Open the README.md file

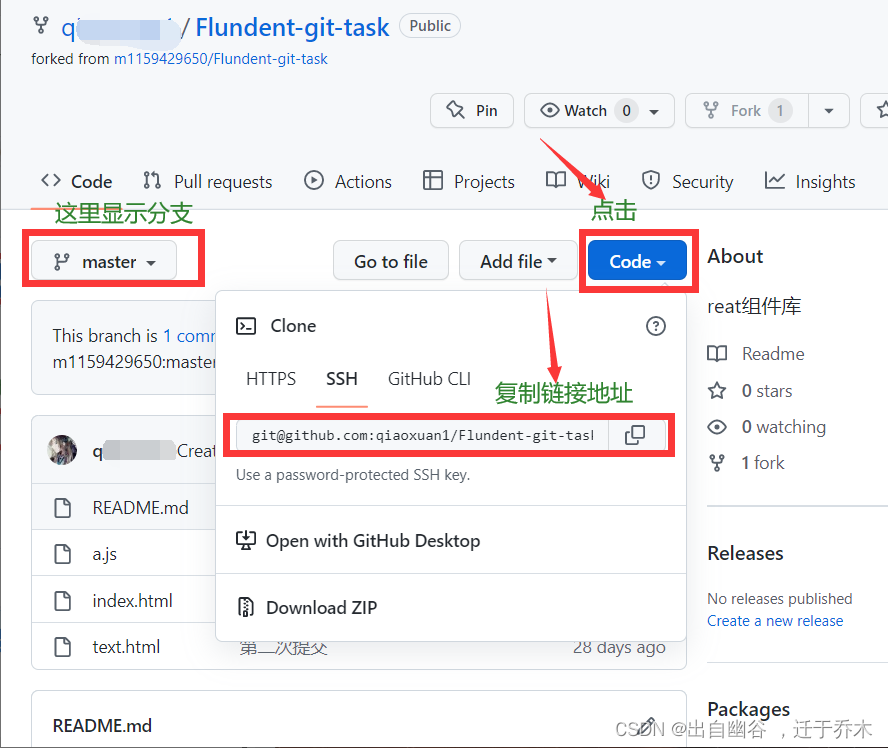(x=140, y=508)
